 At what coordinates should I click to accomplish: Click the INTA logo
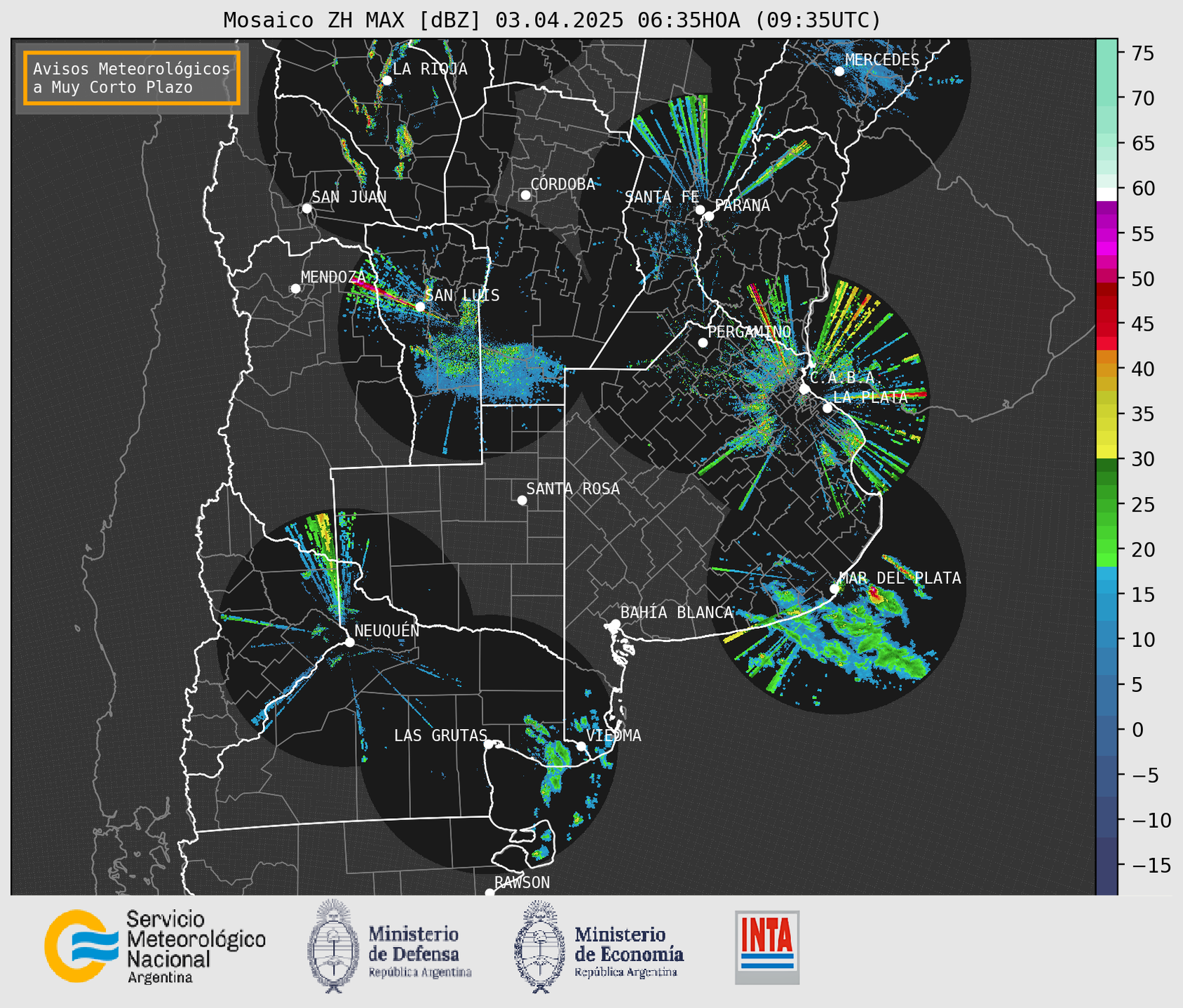pyautogui.click(x=767, y=947)
